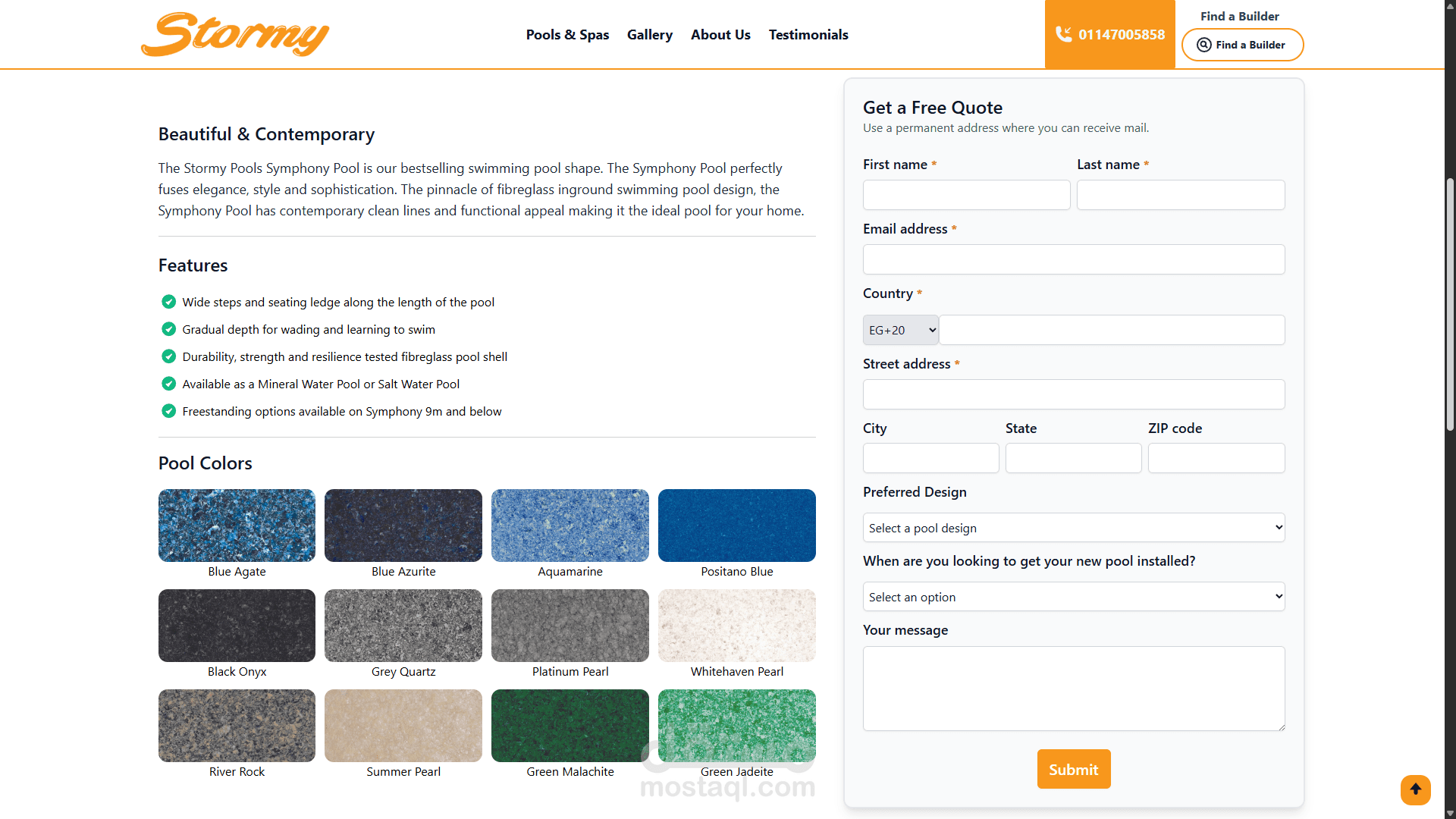Click the Email address input field

pyautogui.click(x=1073, y=259)
